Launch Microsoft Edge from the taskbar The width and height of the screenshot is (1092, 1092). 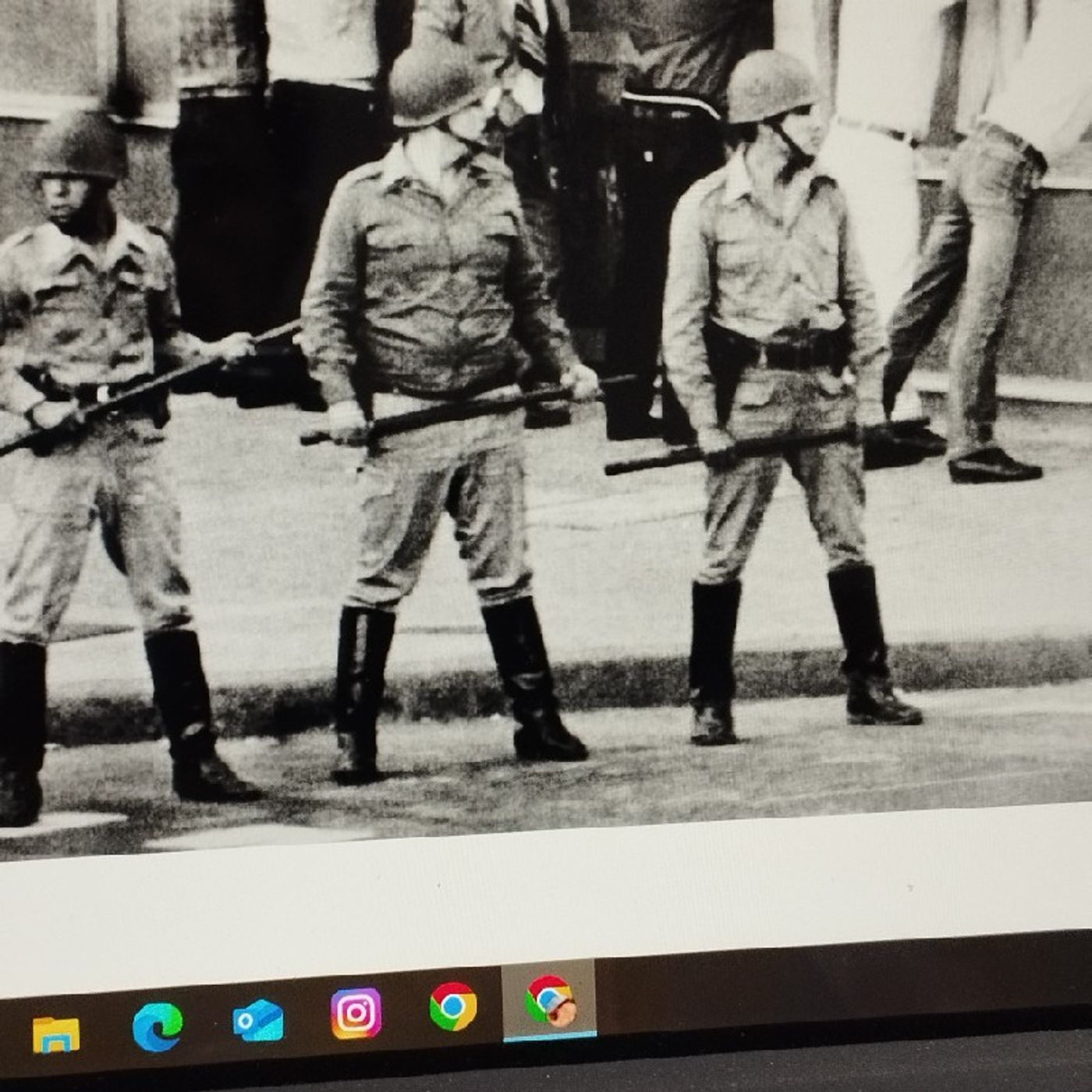[x=158, y=1026]
